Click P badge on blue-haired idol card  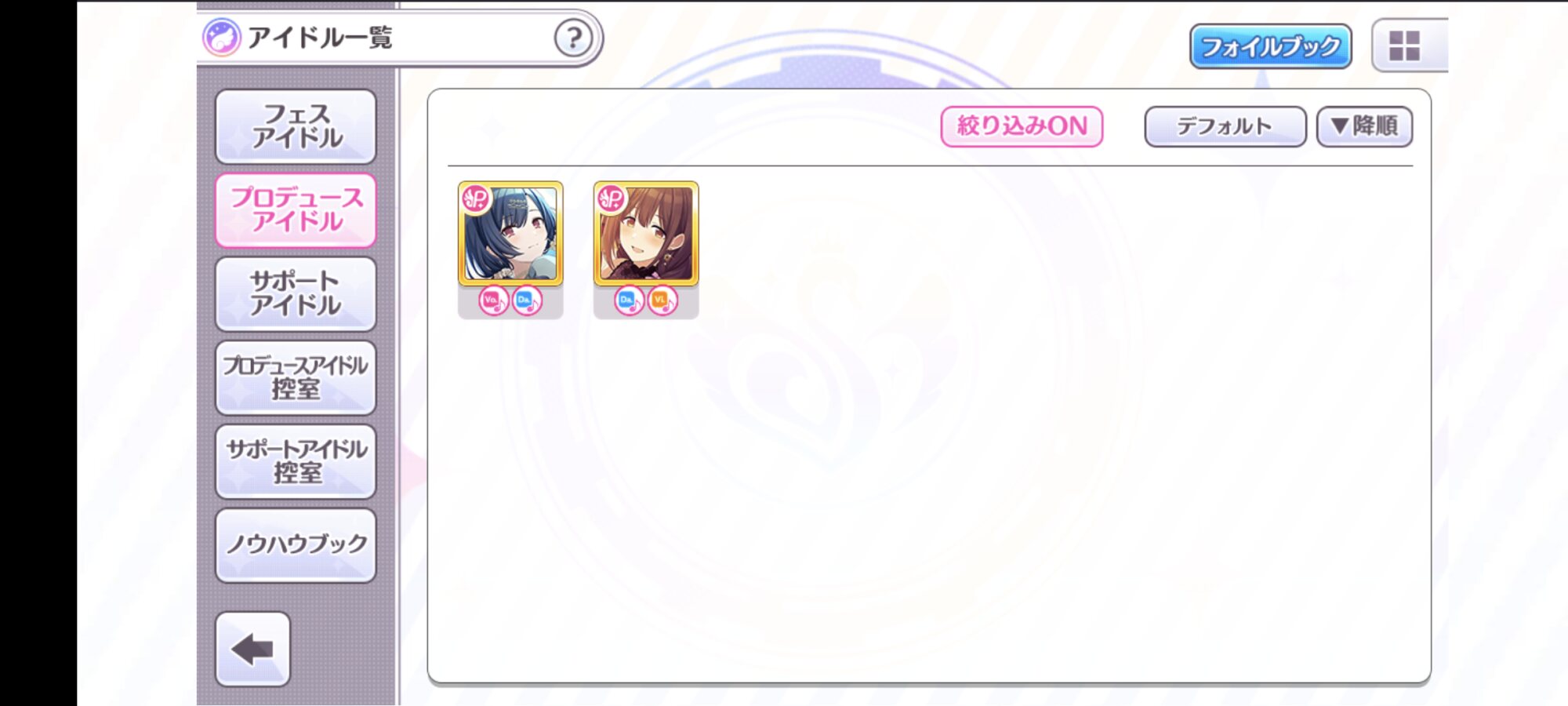(x=476, y=198)
